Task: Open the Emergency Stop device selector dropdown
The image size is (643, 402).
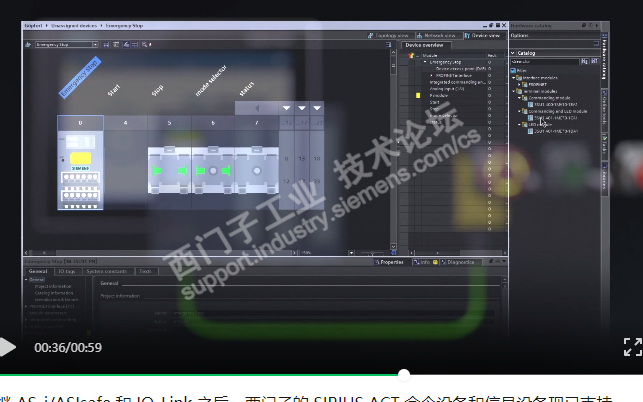Action: 95,44
